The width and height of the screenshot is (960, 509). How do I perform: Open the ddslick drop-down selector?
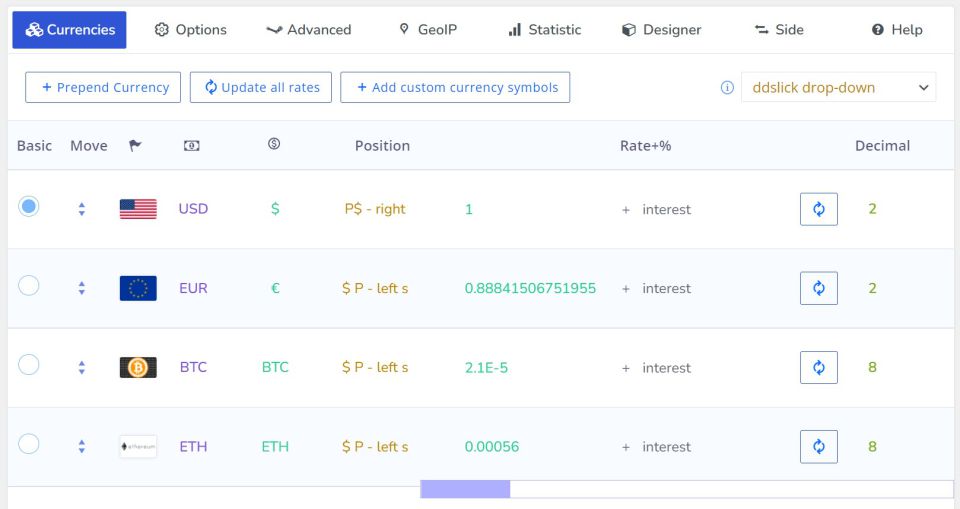(837, 87)
